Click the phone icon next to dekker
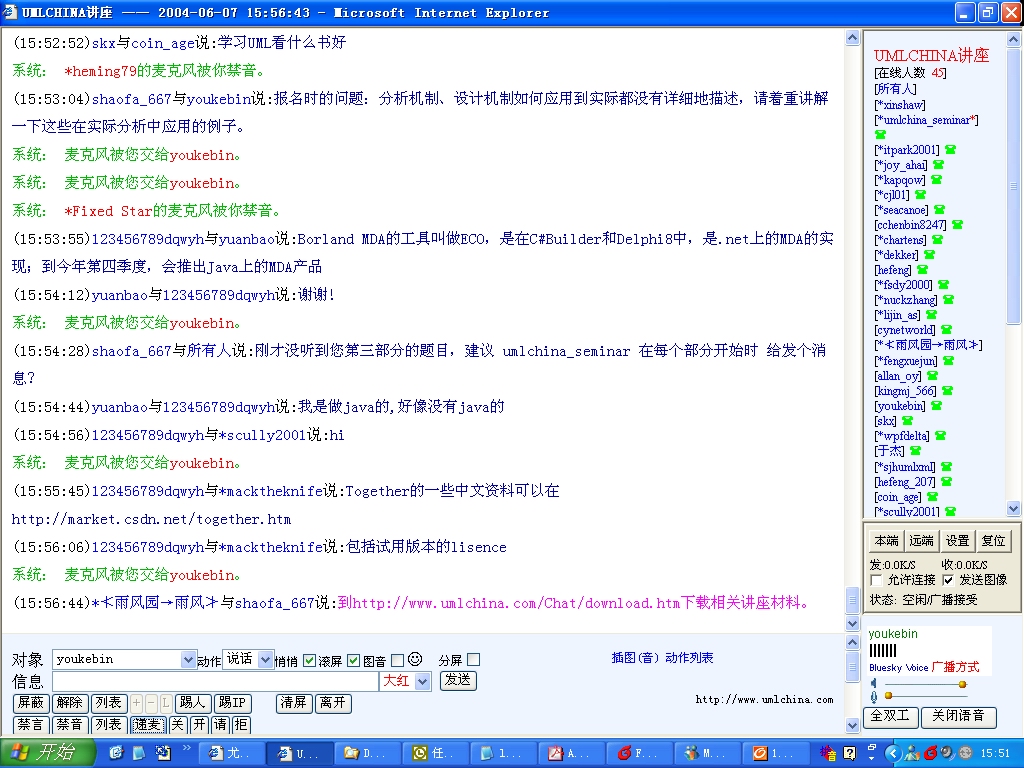Screen dimensions: 1024x768 pos(929,255)
